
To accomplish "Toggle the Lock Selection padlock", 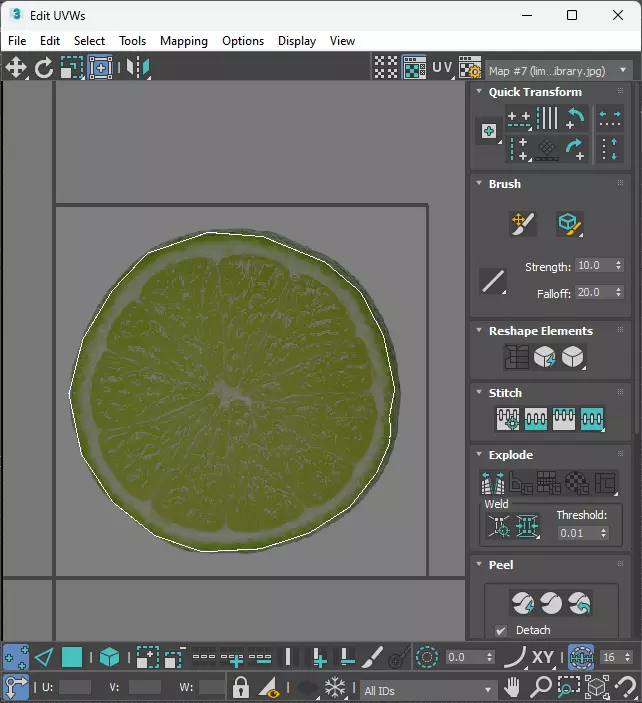I will 241,687.
